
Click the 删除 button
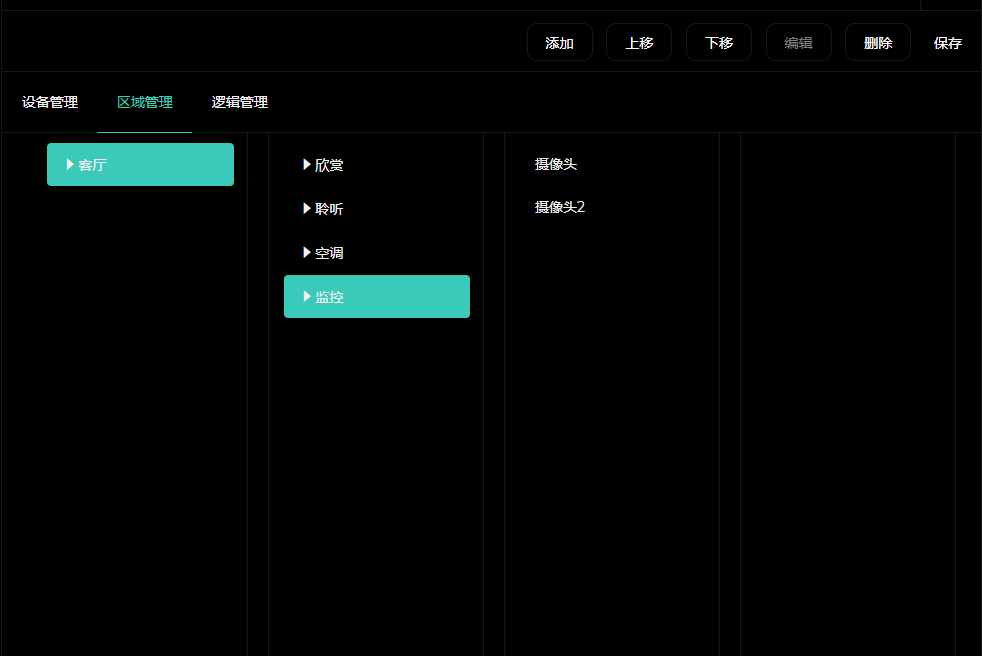[877, 43]
